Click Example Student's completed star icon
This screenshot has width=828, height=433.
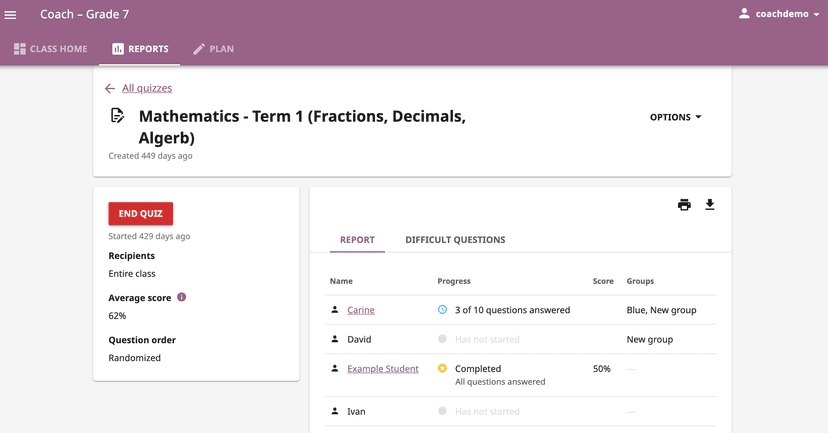[443, 369]
